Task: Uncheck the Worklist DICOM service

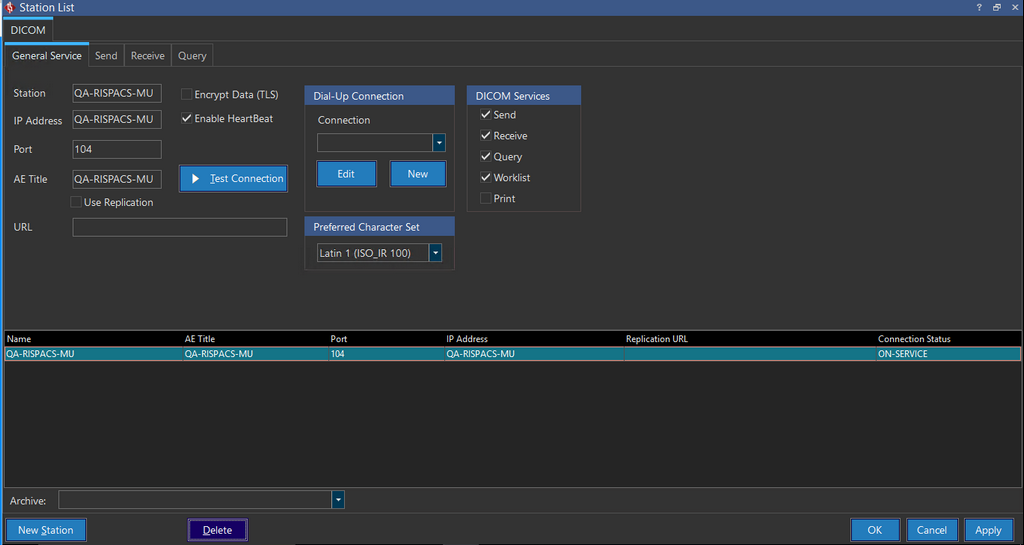Action: click(486, 177)
